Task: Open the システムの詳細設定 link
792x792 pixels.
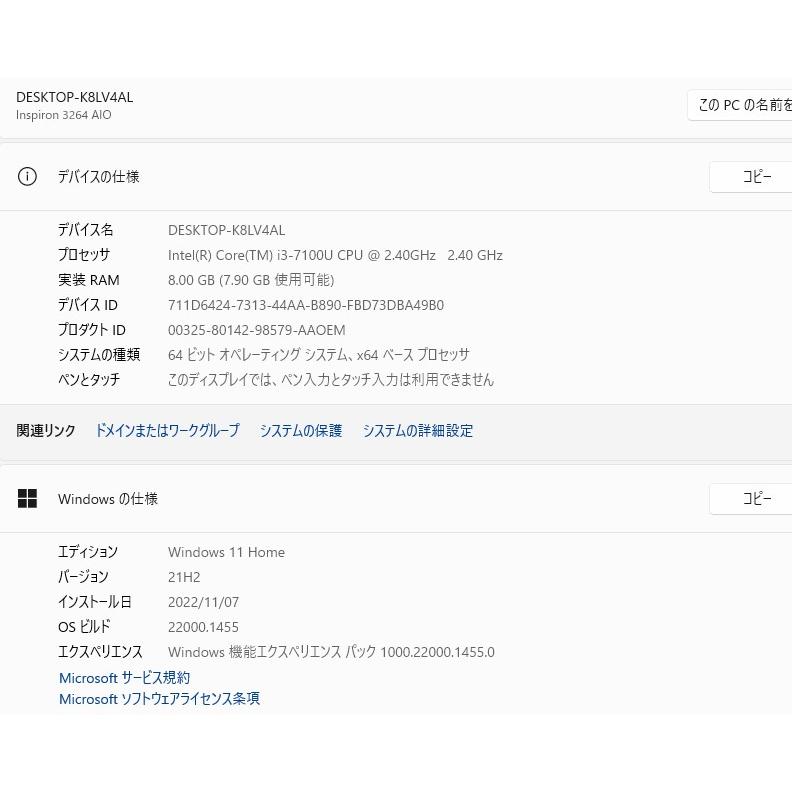Action: tap(418, 431)
